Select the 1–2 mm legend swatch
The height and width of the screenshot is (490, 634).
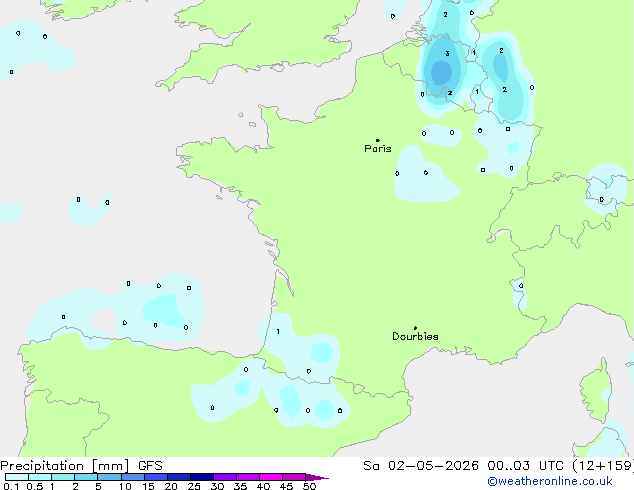tap(63, 477)
